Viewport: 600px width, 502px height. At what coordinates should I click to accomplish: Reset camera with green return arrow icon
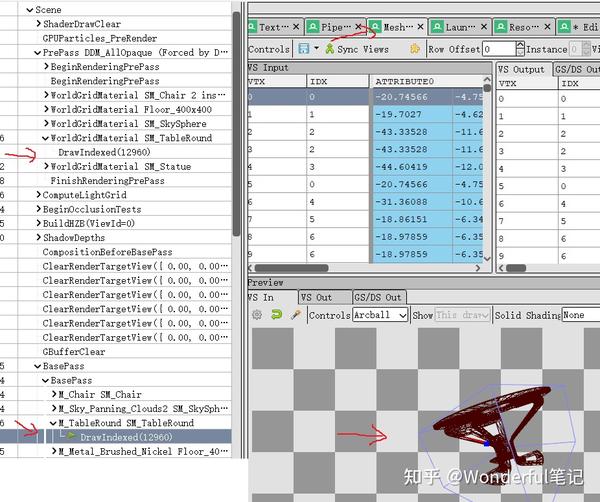click(x=276, y=315)
